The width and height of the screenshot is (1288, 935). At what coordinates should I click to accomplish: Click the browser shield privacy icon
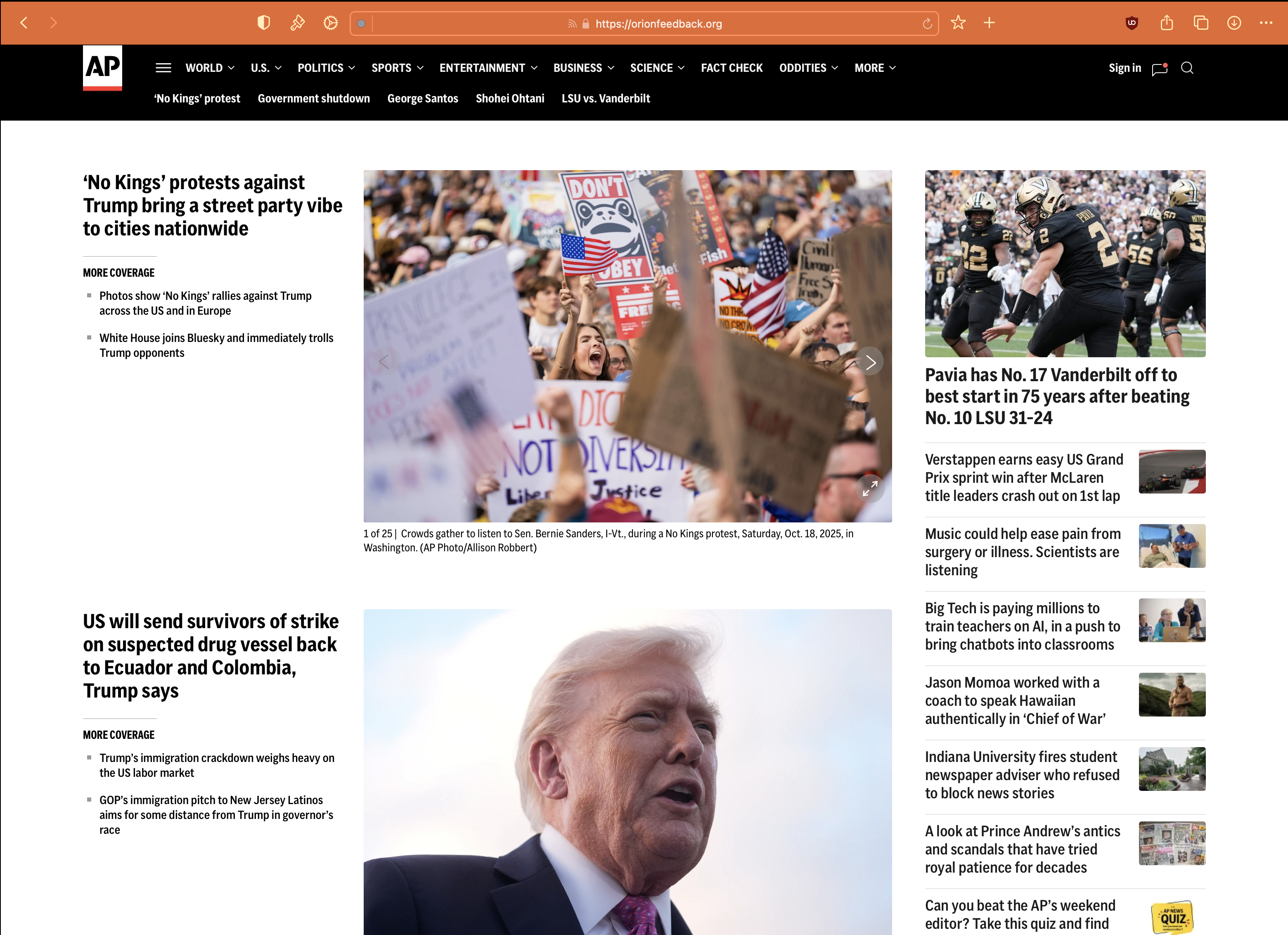pyautogui.click(x=263, y=23)
